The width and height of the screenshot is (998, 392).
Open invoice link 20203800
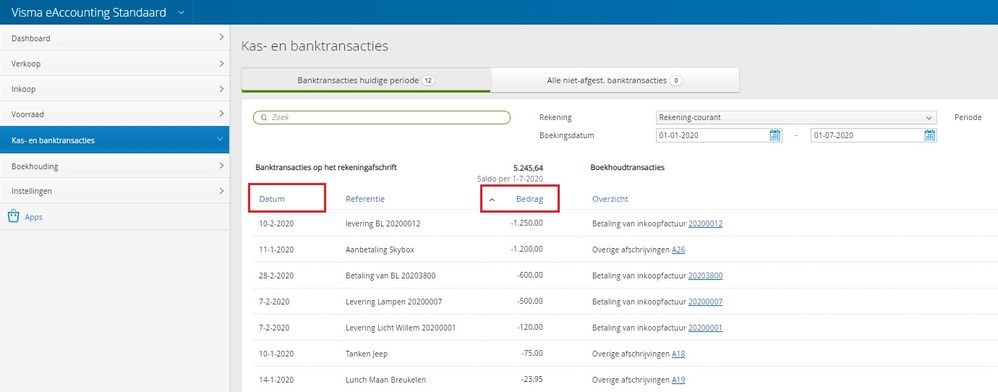(x=705, y=276)
